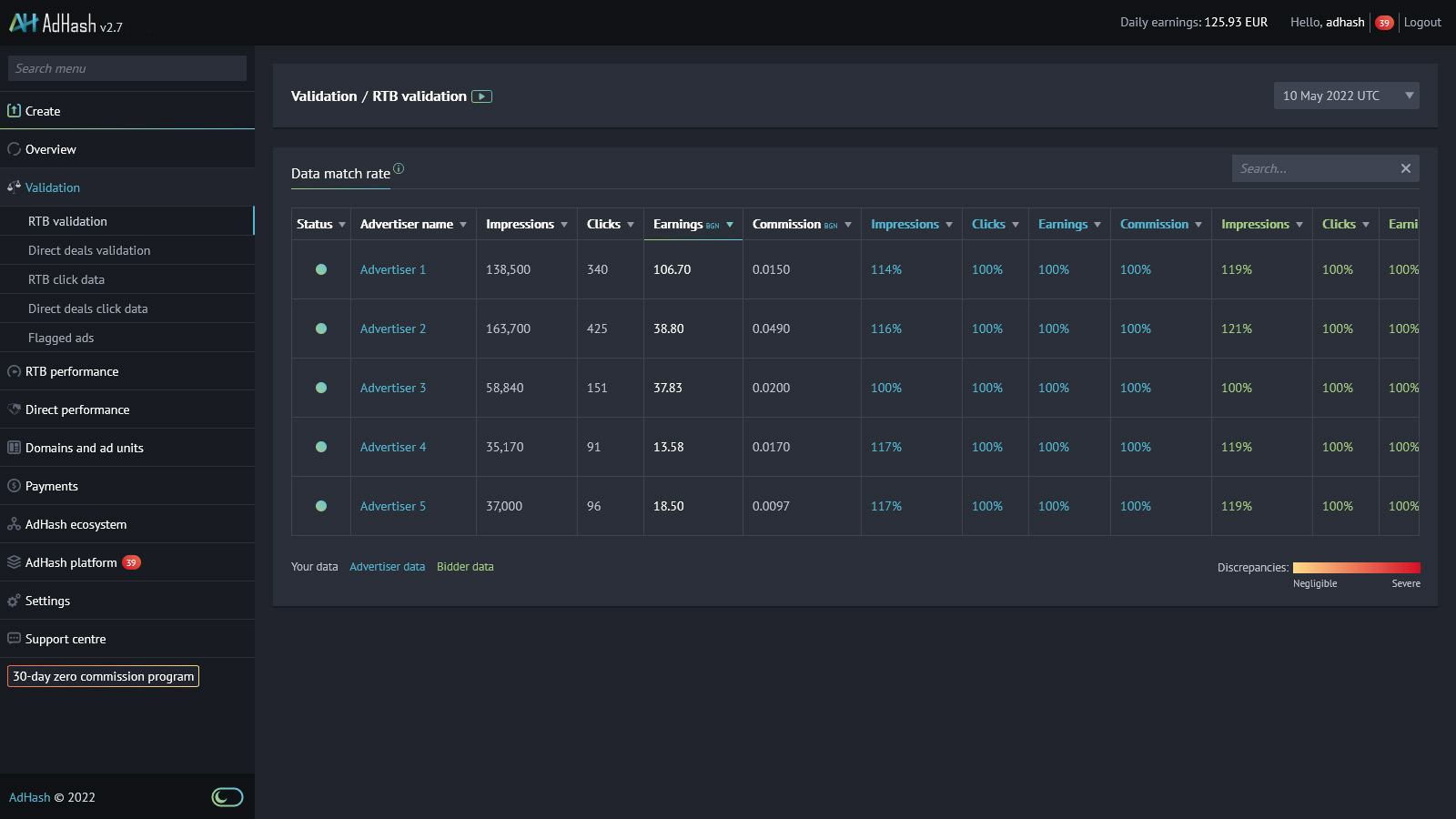Click the Settings gear icon
This screenshot has height=819, width=1456.
(x=14, y=600)
